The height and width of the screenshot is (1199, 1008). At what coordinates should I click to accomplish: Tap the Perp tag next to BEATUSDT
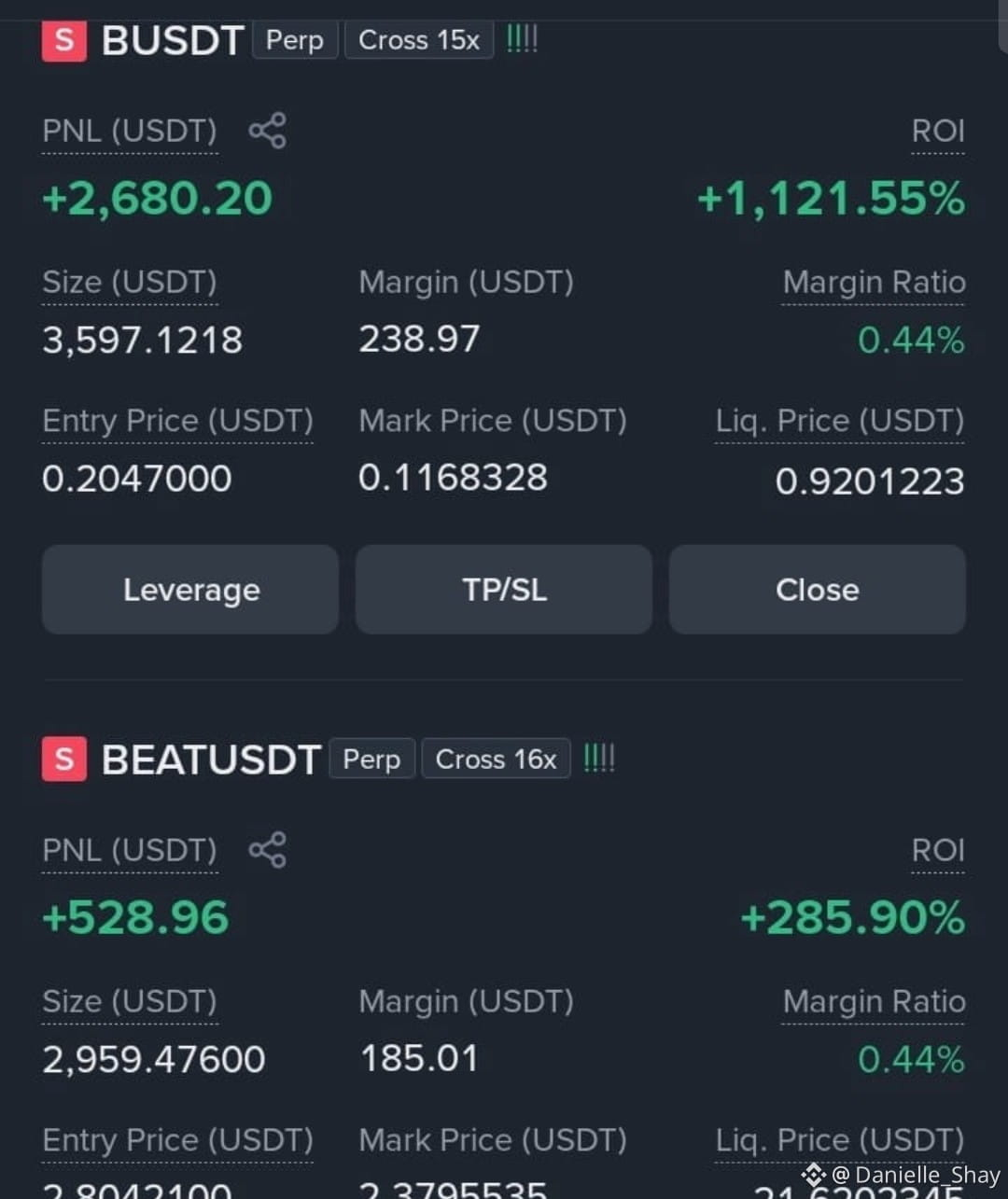[371, 759]
